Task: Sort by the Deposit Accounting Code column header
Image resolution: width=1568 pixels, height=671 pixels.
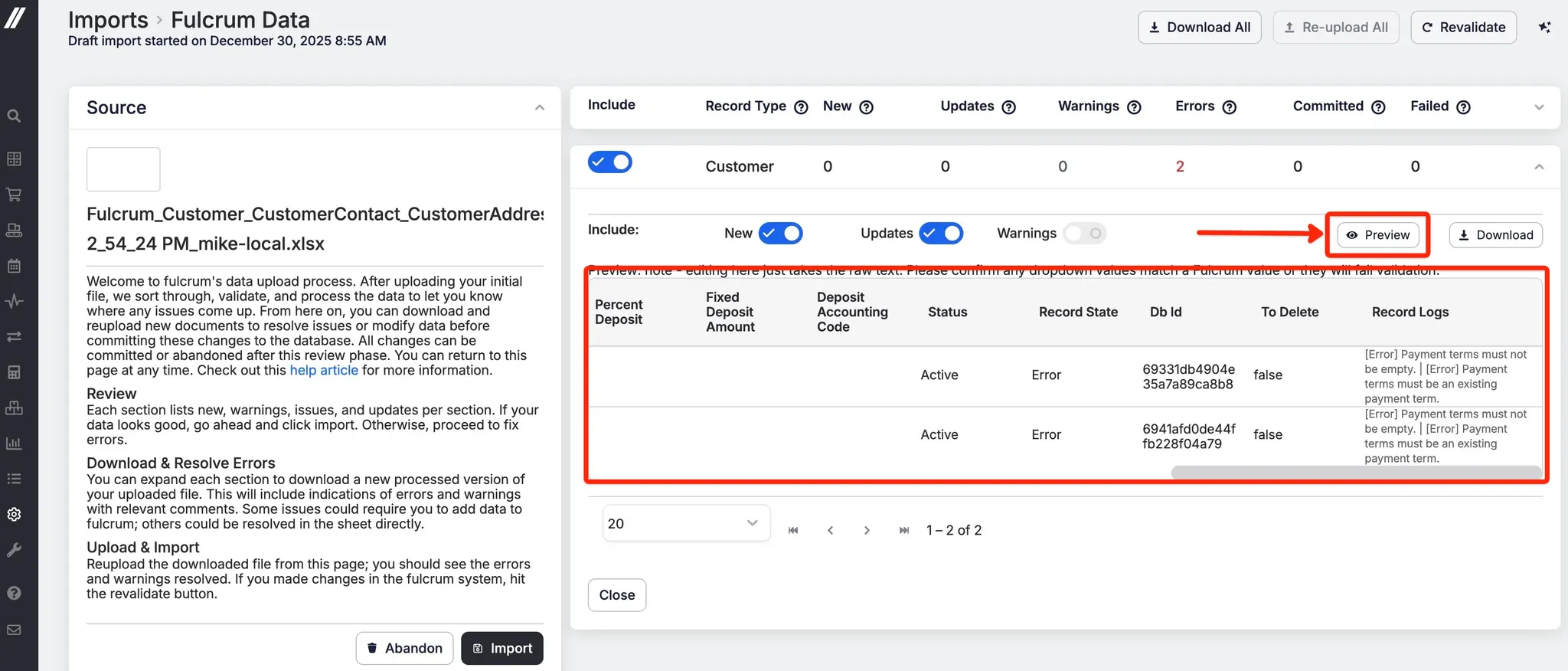Action: pos(852,312)
